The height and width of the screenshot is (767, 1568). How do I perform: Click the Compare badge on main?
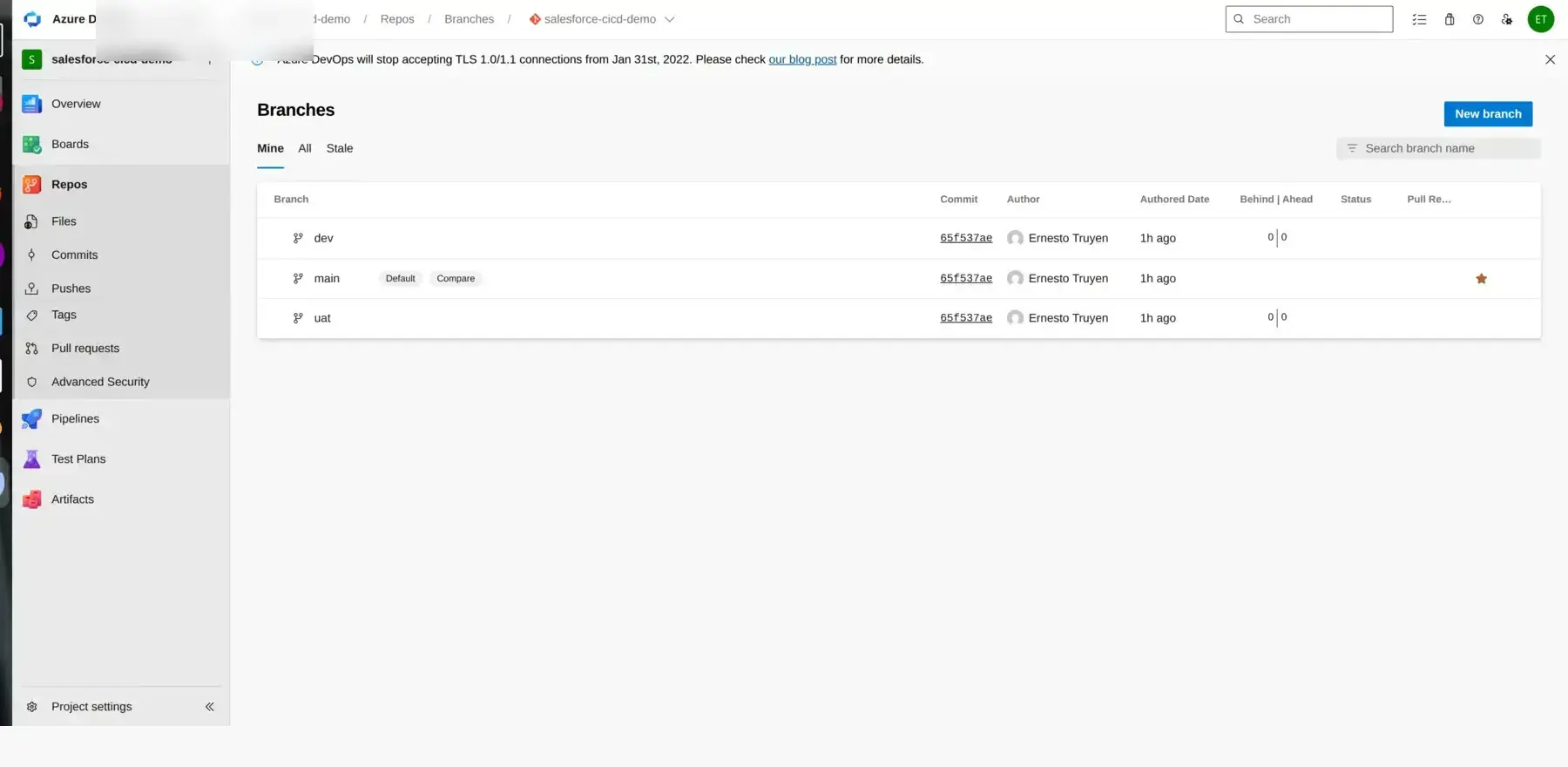tap(456, 278)
